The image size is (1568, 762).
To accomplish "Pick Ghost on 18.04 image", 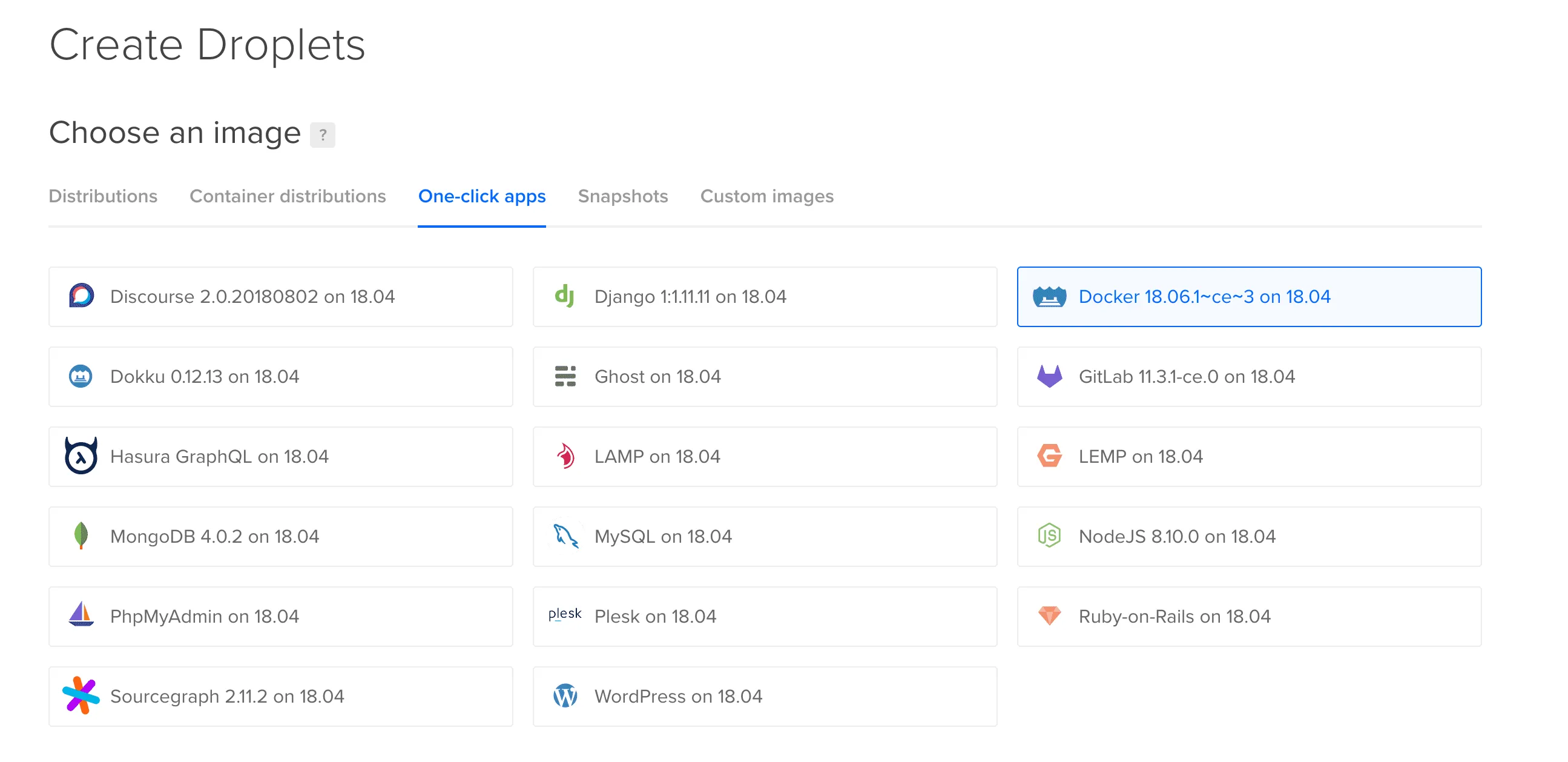I will click(765, 376).
